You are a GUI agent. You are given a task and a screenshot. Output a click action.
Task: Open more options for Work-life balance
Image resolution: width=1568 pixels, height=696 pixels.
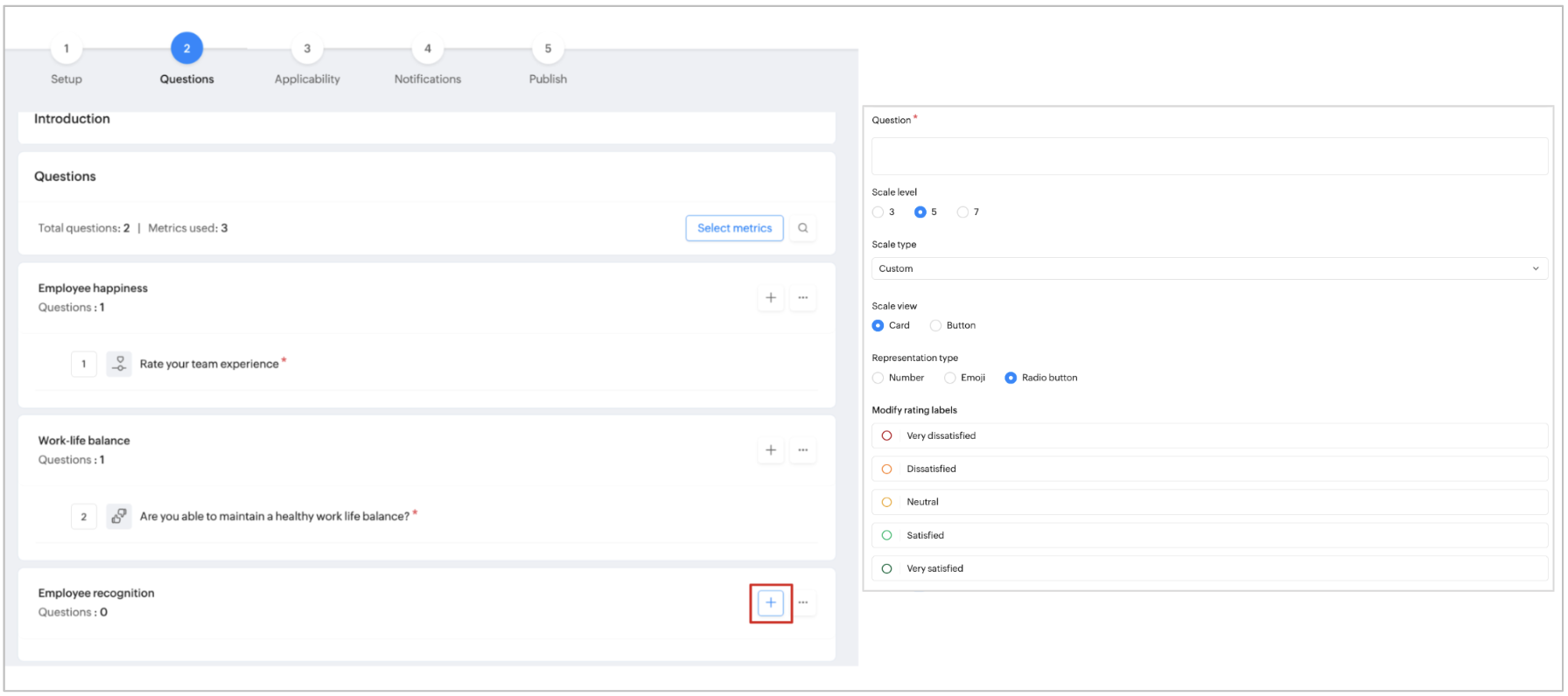coord(802,450)
